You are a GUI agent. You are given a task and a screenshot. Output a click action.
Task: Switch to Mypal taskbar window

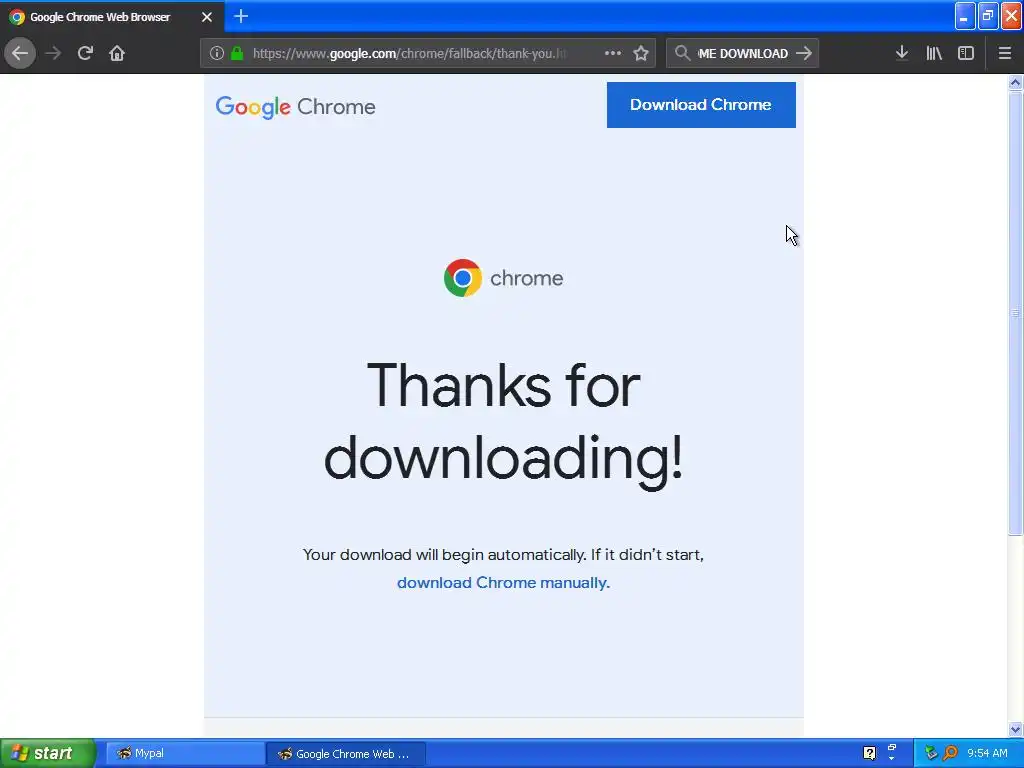tap(184, 754)
